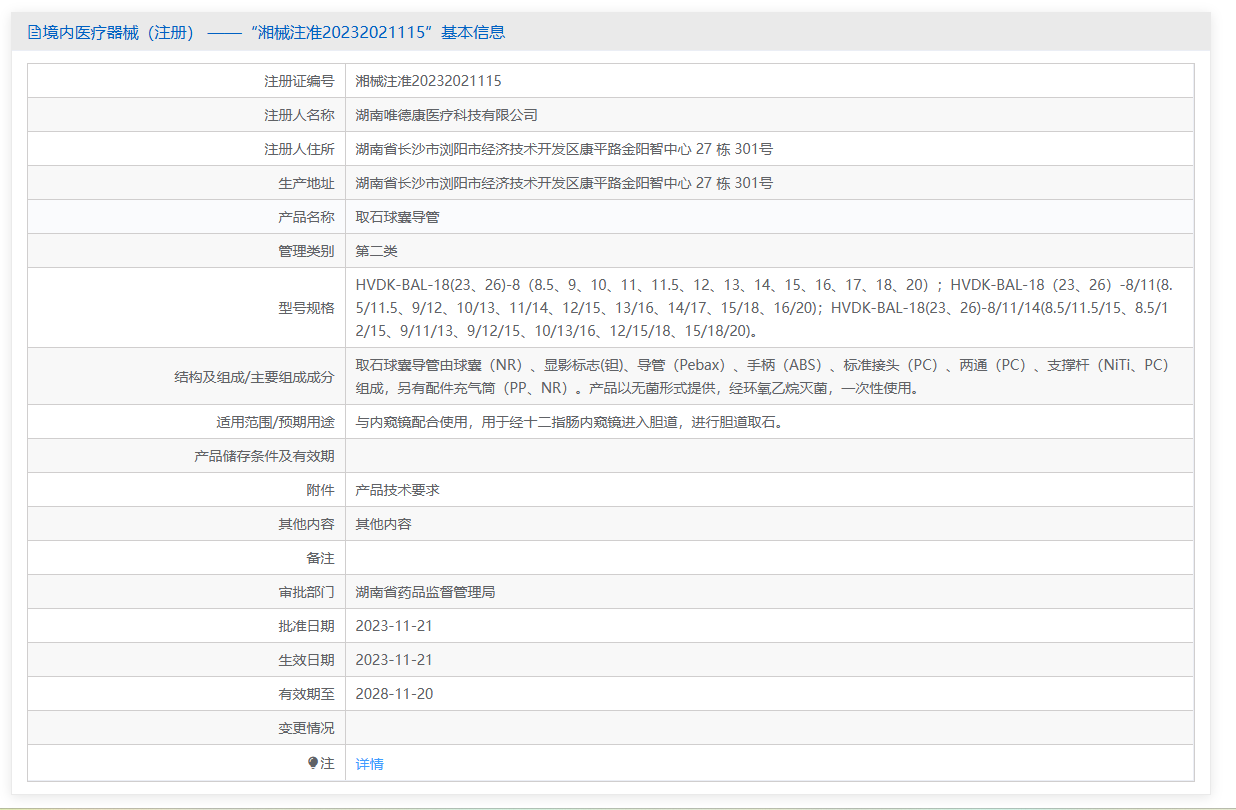Click the document icon in the header
The width and height of the screenshot is (1236, 810).
35,32
